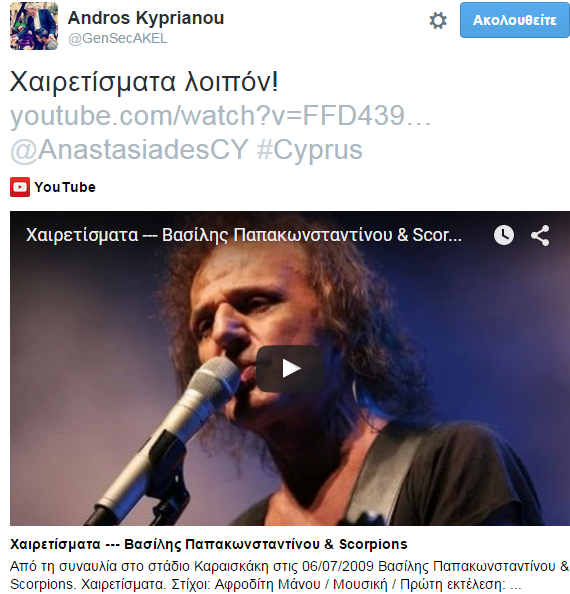Screen dimensions: 570x594
Task: Open Andros Kyprianou profile avatar
Action: pos(34,26)
